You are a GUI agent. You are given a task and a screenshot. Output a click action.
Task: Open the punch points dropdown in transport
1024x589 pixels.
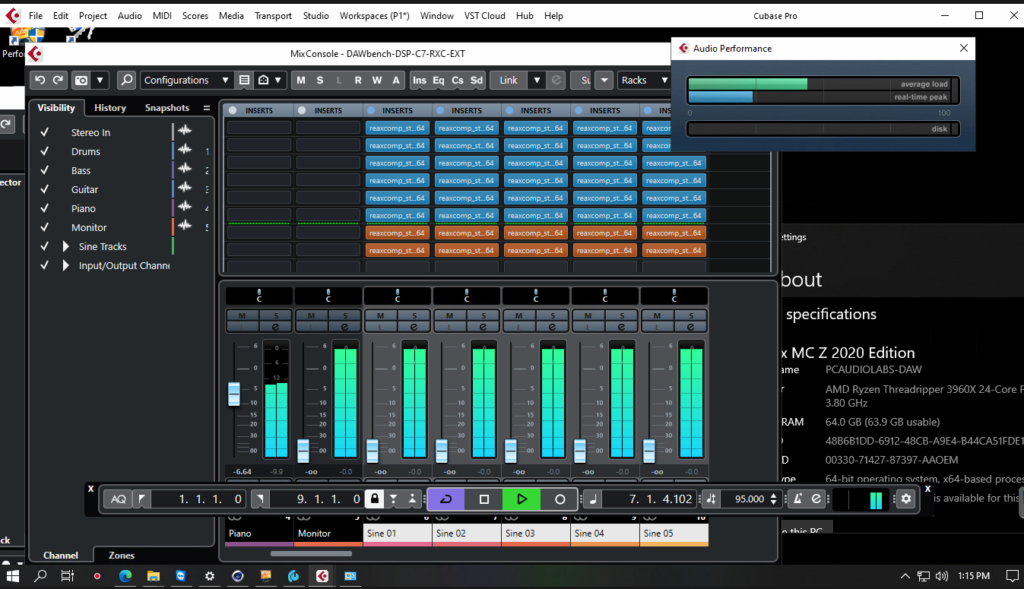tap(393, 499)
